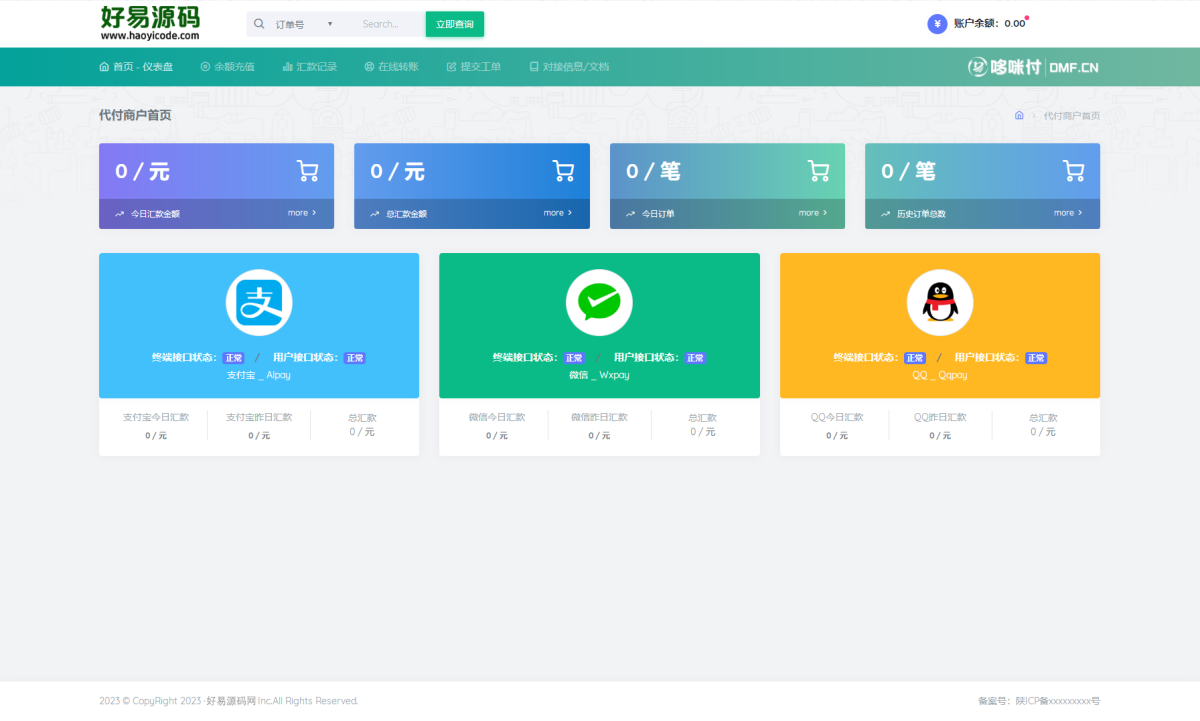
Task: Open 余额充值 menu item
Action: (228, 67)
